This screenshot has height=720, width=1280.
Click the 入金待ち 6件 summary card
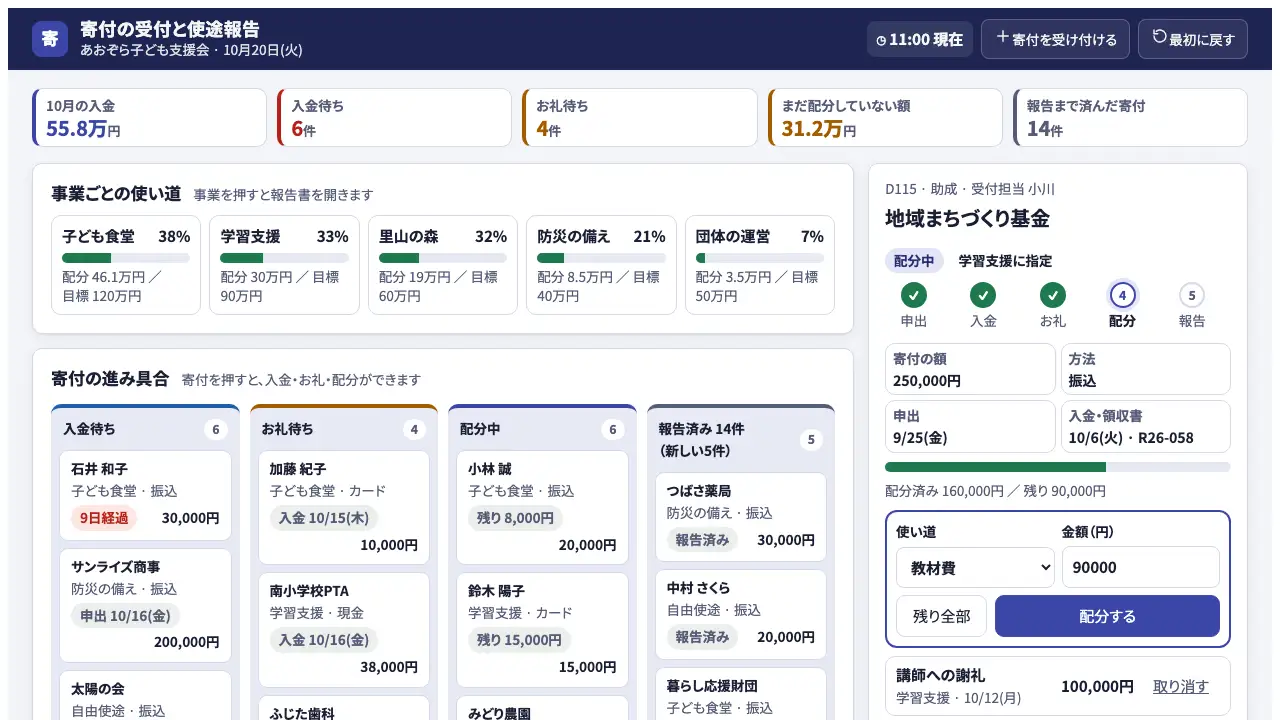[x=394, y=118]
